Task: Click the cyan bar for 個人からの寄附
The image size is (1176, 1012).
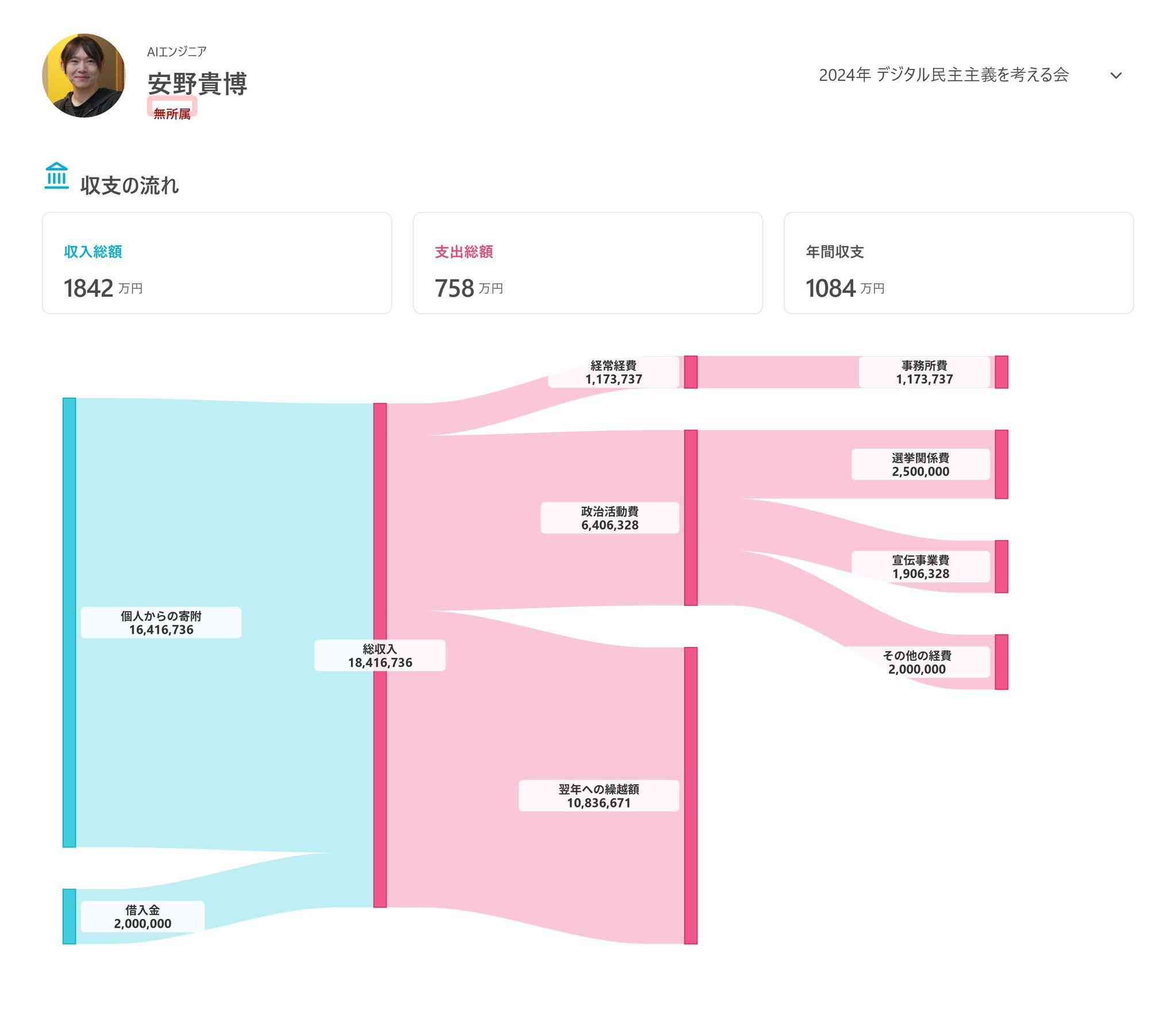Action: (x=69, y=622)
